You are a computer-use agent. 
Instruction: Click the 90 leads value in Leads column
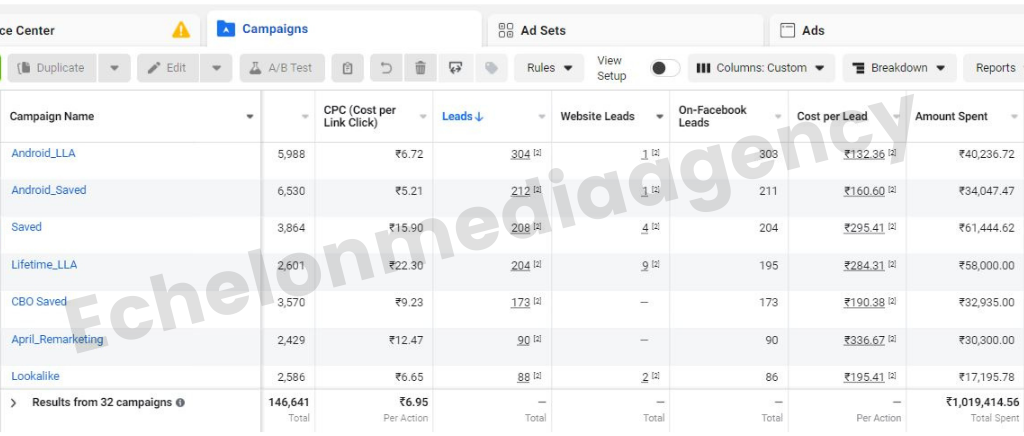524,340
